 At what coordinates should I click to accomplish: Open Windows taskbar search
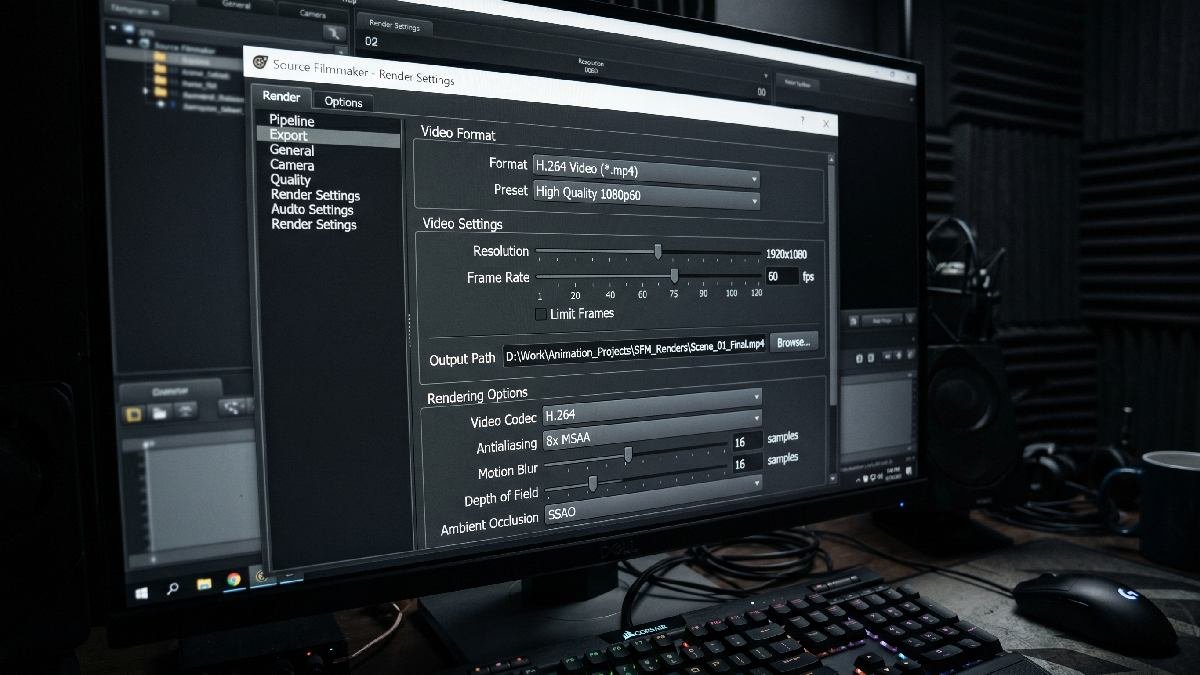click(x=173, y=589)
